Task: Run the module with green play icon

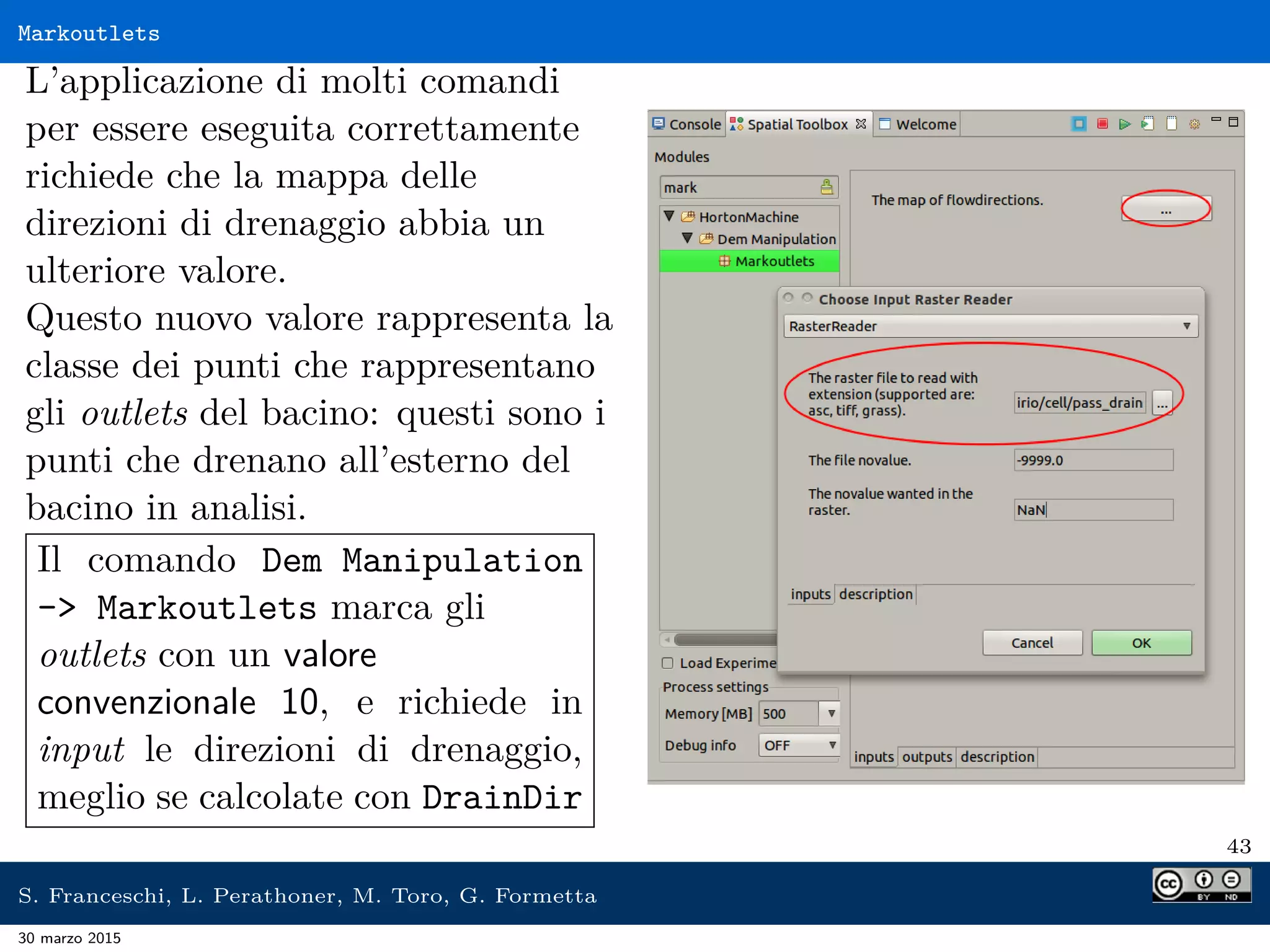Action: 1125,124
